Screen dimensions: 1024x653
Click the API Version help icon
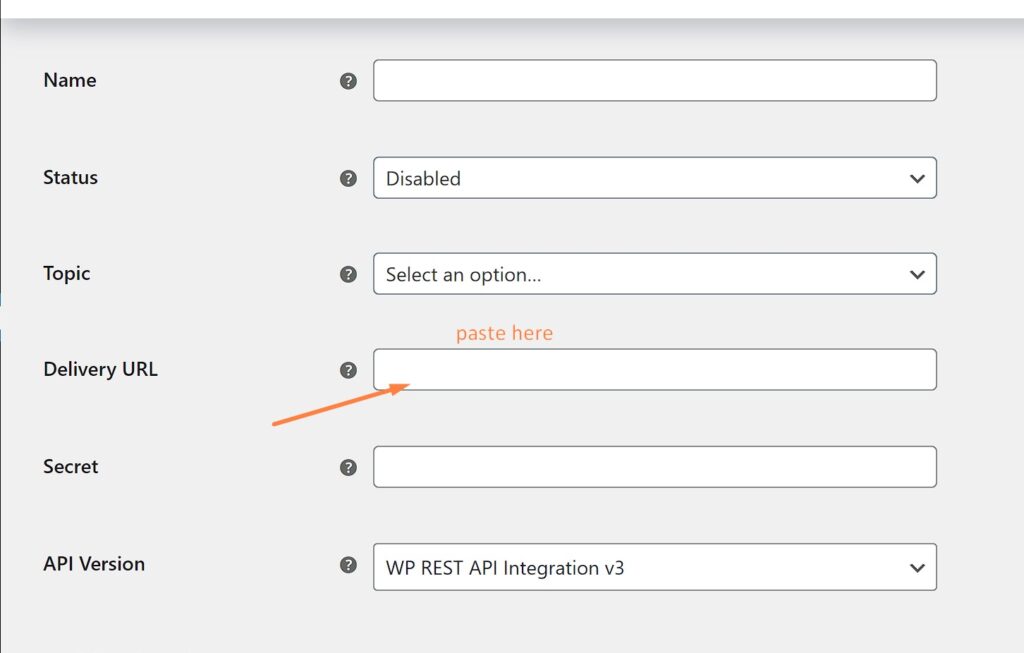[348, 564]
